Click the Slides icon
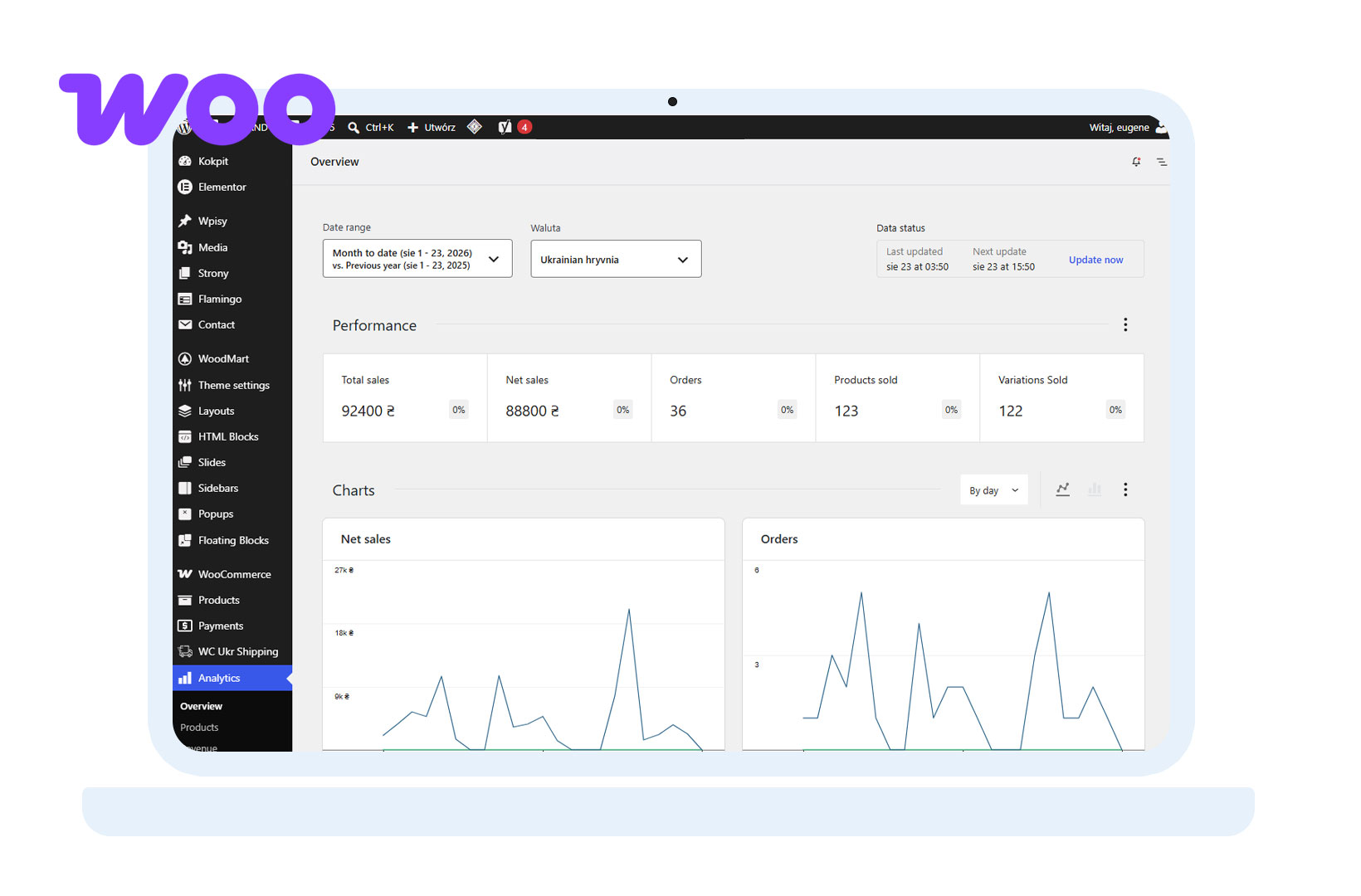 click(185, 462)
